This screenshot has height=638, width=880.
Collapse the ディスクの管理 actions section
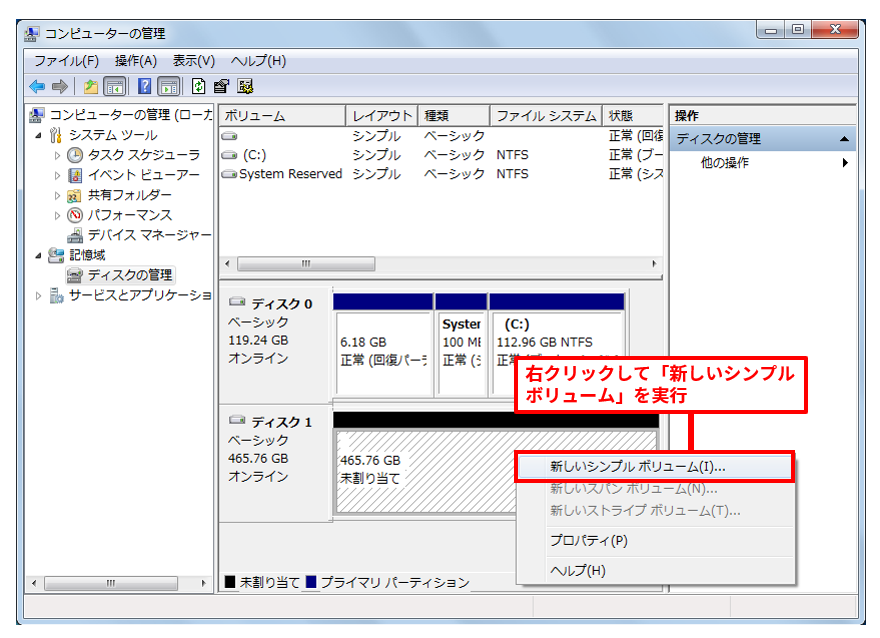pos(844,139)
